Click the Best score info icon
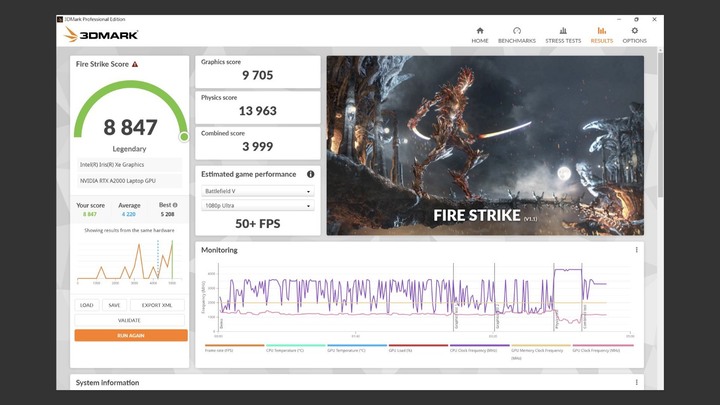Viewport: 720px width, 405px height. (x=175, y=205)
